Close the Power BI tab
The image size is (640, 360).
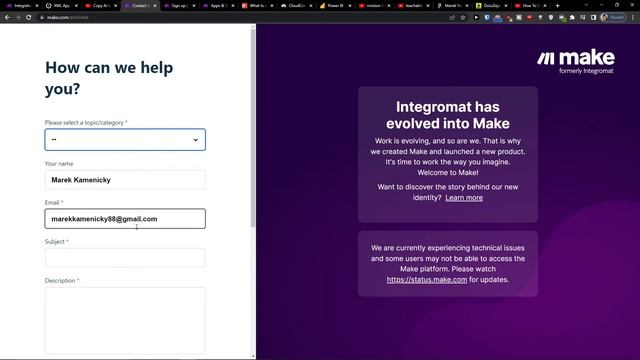click(350, 6)
